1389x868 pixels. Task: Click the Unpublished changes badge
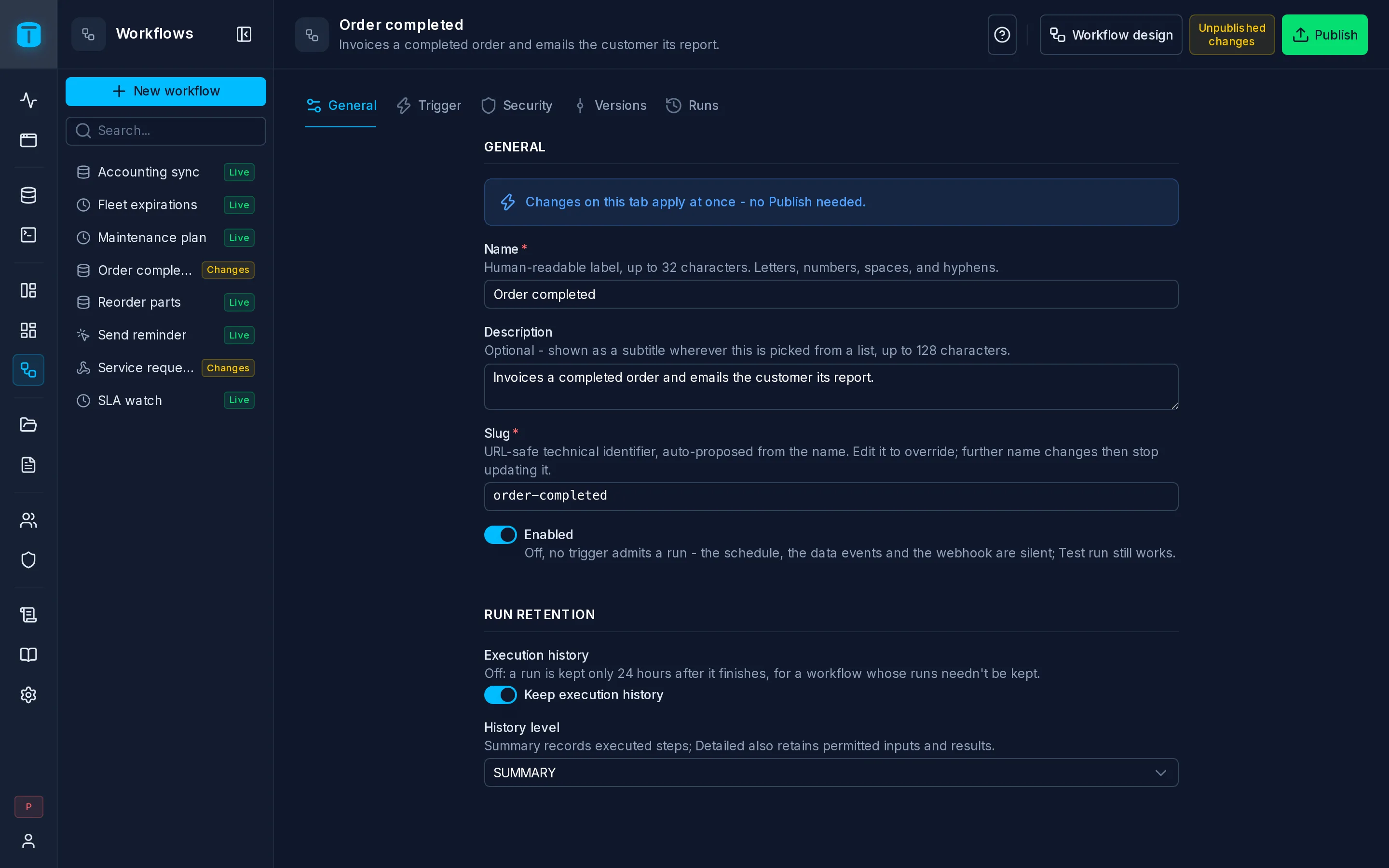(1231, 35)
